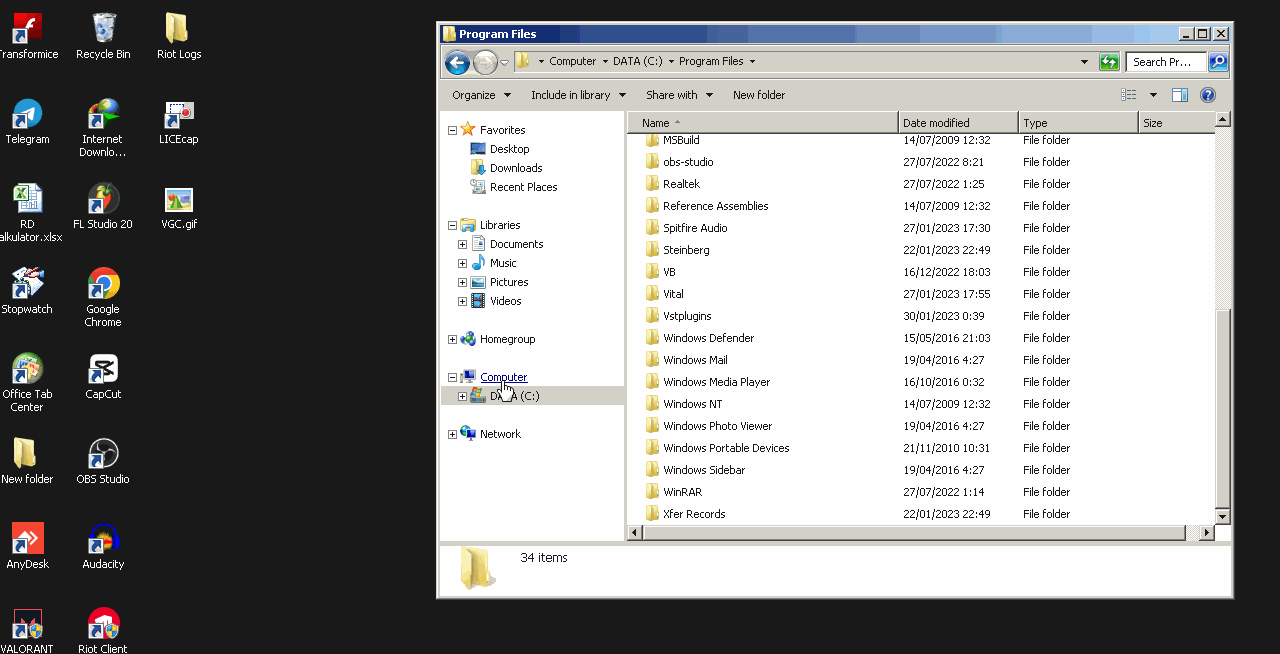Expand the Documents library tree node

tap(462, 244)
